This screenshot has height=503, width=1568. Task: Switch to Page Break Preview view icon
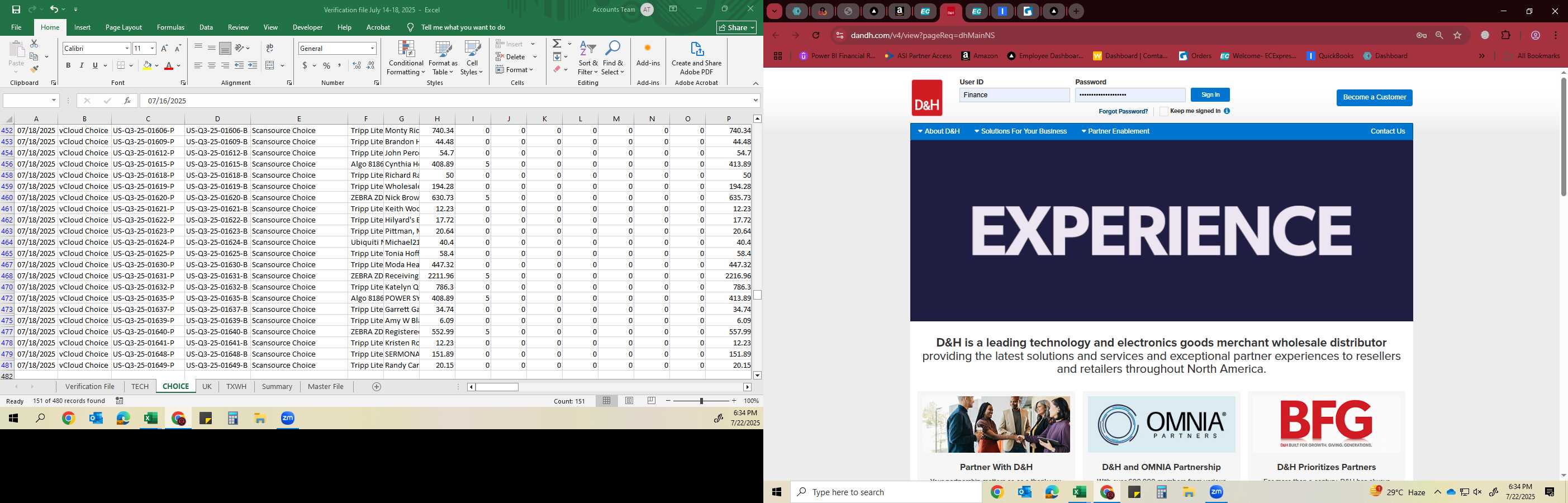click(x=652, y=401)
